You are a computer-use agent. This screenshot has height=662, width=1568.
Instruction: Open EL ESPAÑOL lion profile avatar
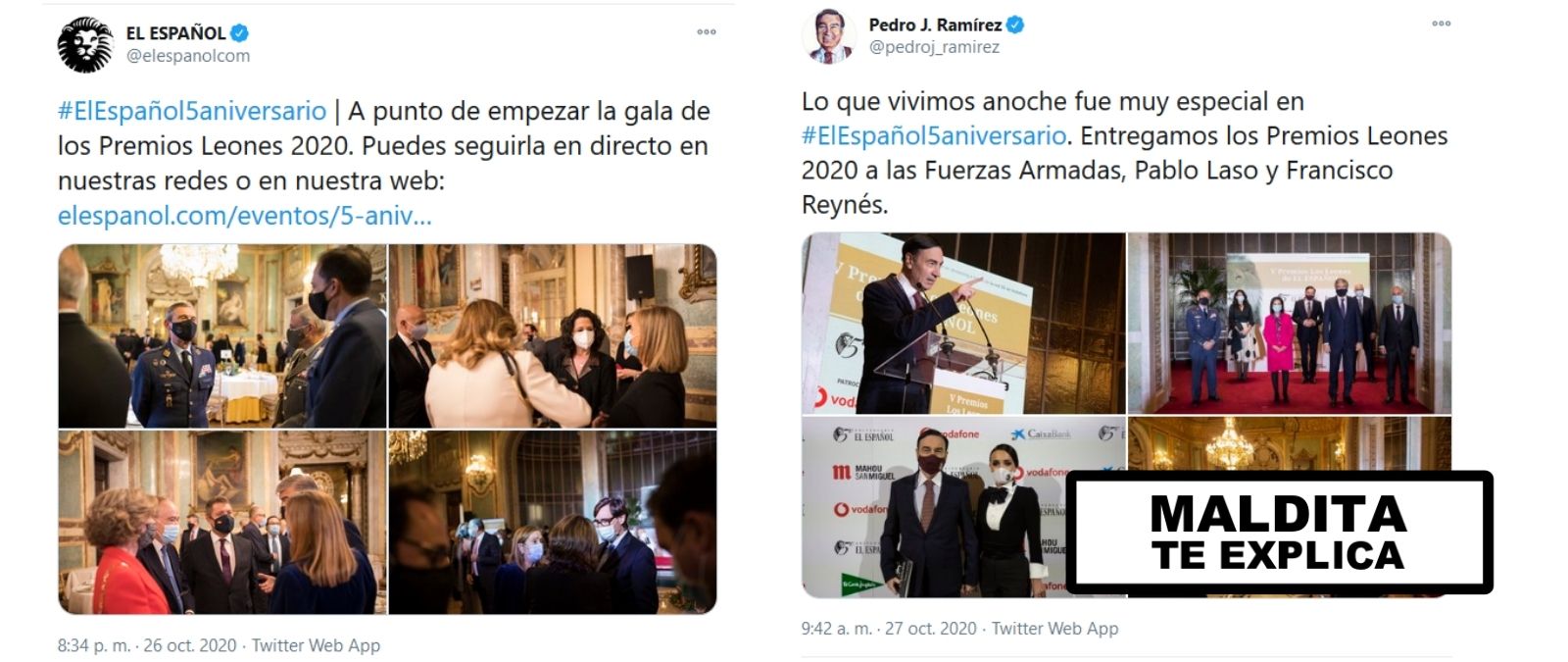point(85,45)
